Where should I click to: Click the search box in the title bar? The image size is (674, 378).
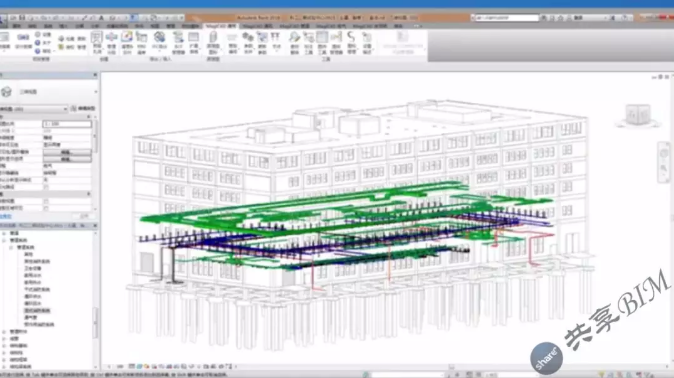pyautogui.click(x=506, y=18)
